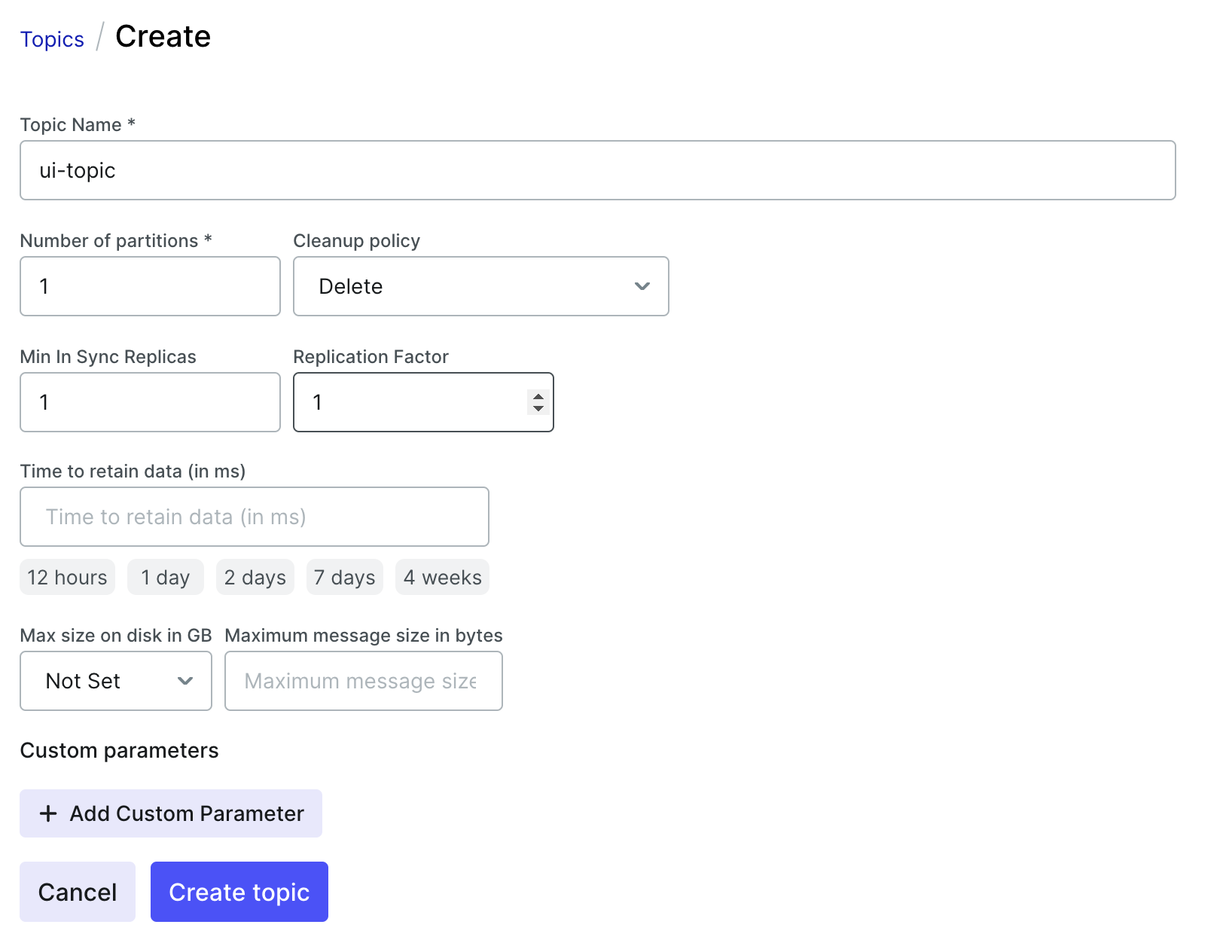This screenshot has width=1232, height=952.
Task: Focus the Number of partitions field
Action: click(151, 286)
